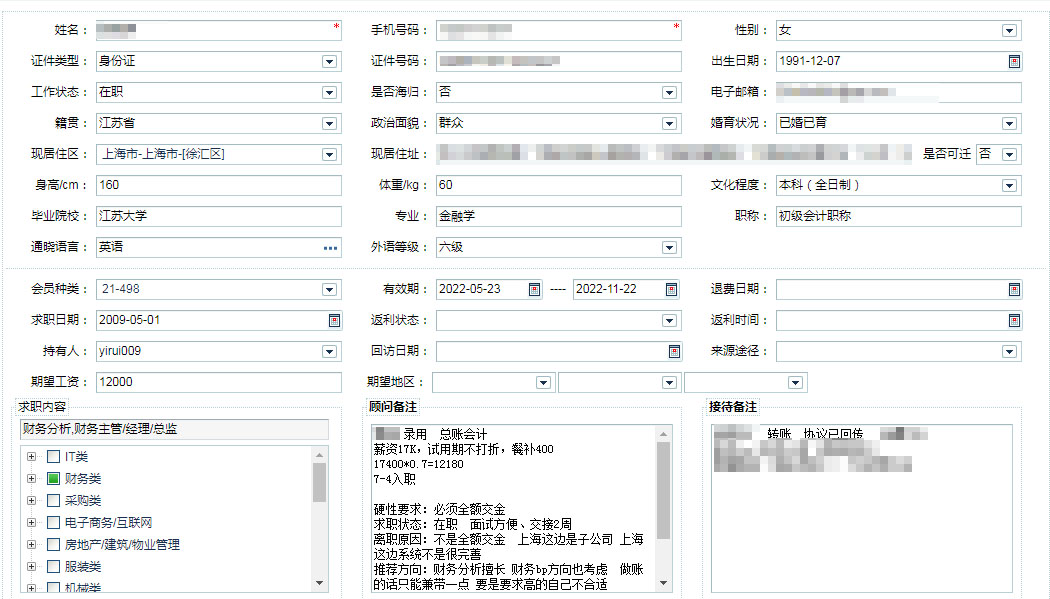The image size is (1050, 599).
Task: Tick the IT类 checkbox
Action: tap(54, 456)
